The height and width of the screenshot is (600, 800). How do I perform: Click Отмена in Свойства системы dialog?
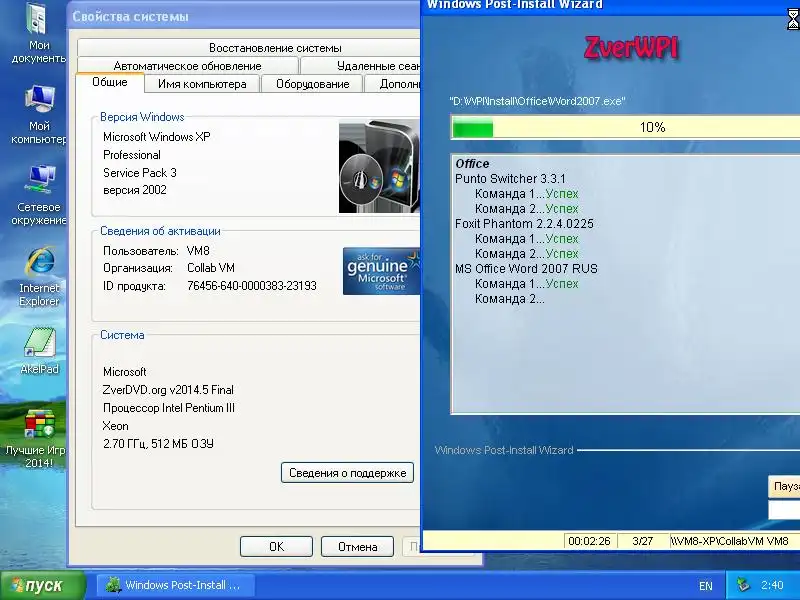pyautogui.click(x=357, y=547)
